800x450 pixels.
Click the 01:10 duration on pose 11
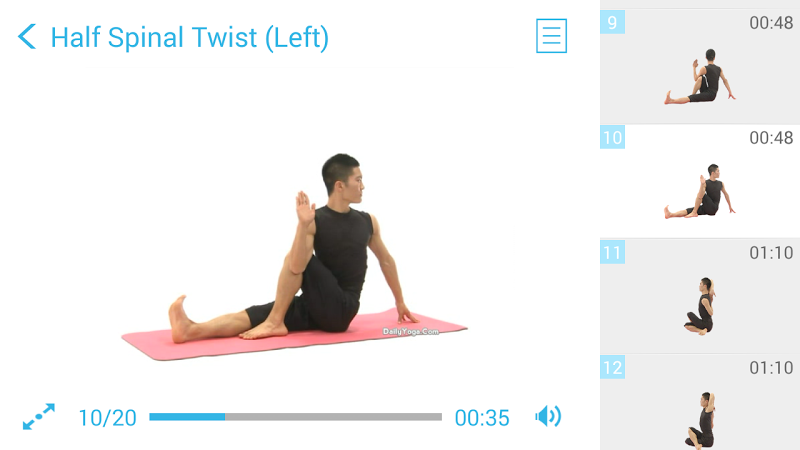point(771,253)
